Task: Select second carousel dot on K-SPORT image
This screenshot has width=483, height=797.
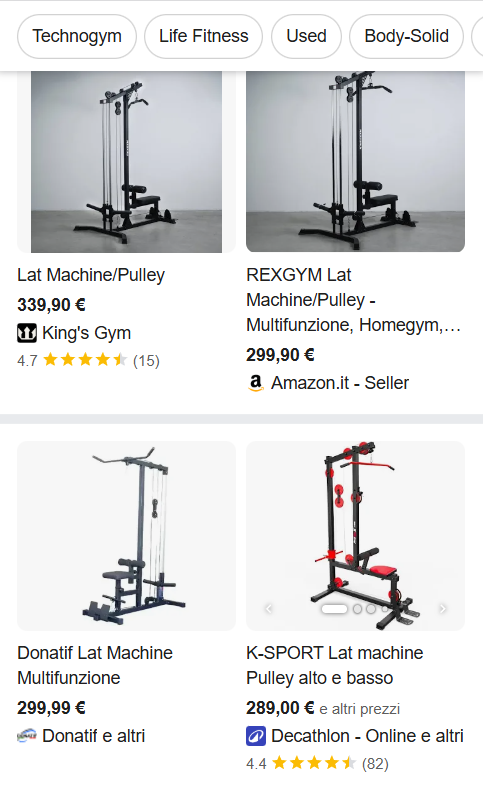Action: click(357, 608)
